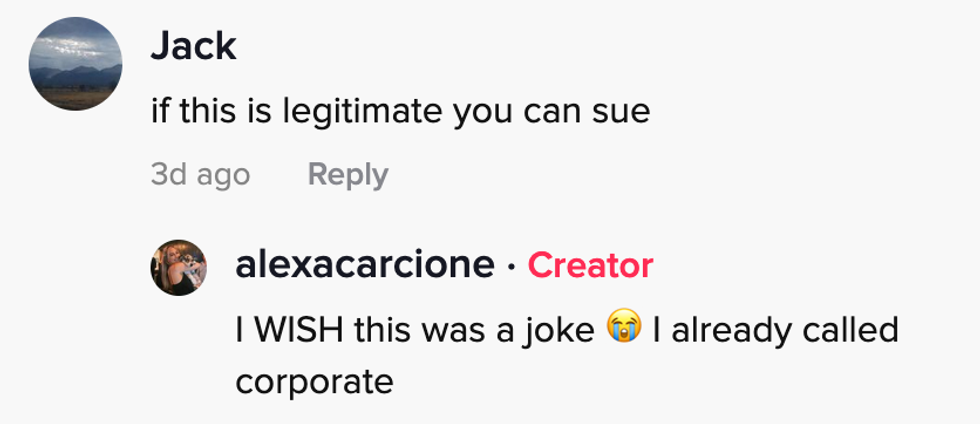Open Jack's profile picture avatar
Screen dimensions: 980x424
click(x=75, y=64)
